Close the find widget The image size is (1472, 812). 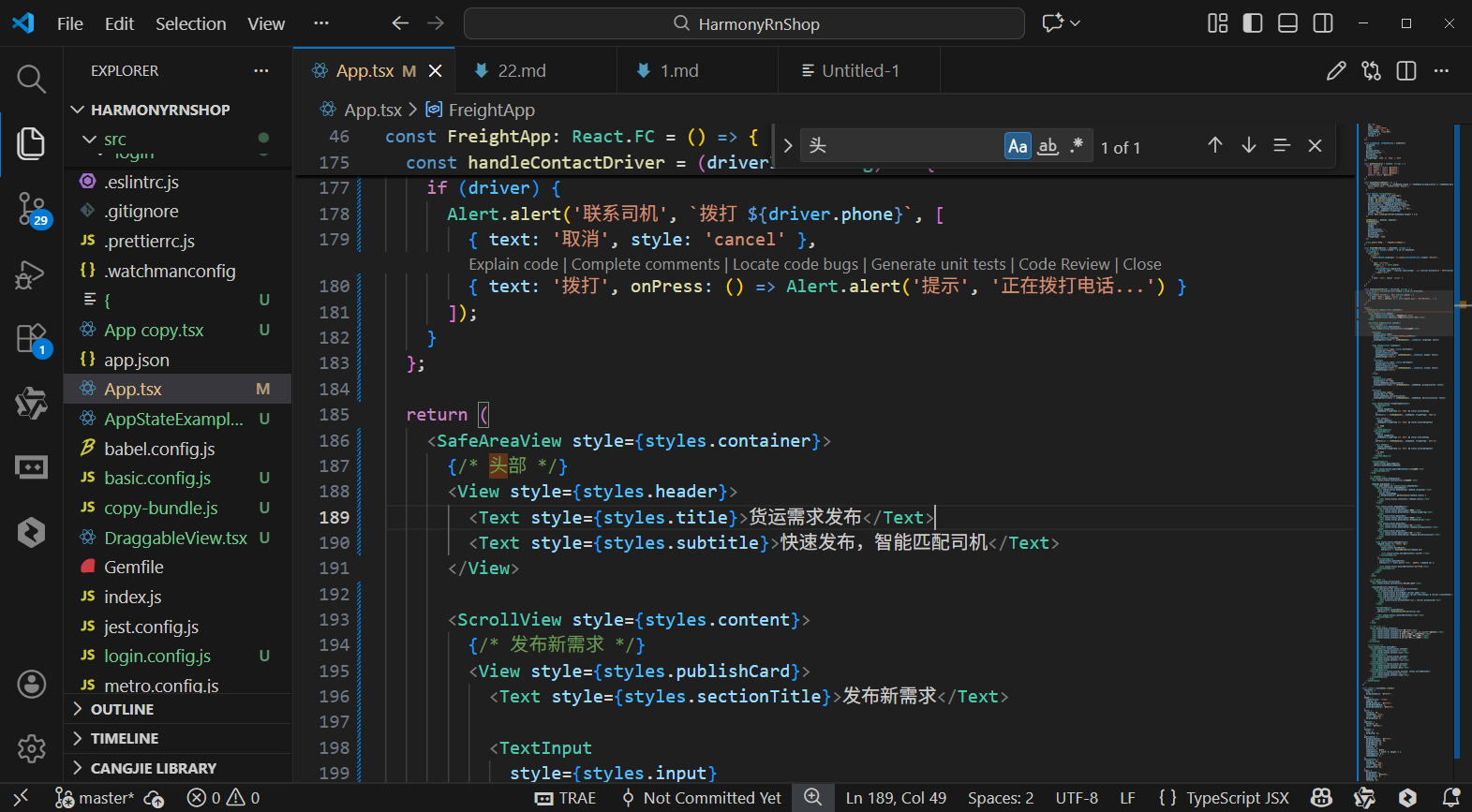click(x=1315, y=145)
